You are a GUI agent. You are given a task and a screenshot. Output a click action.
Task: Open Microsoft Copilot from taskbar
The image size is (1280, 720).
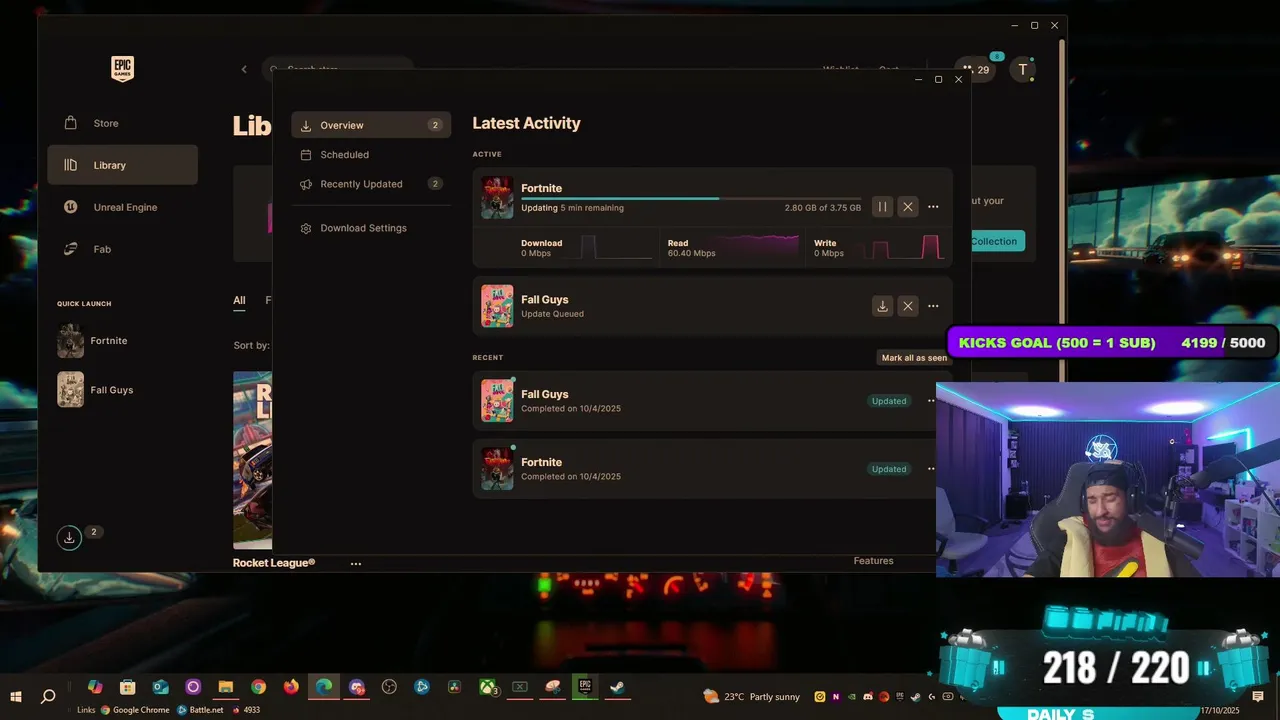click(95, 687)
